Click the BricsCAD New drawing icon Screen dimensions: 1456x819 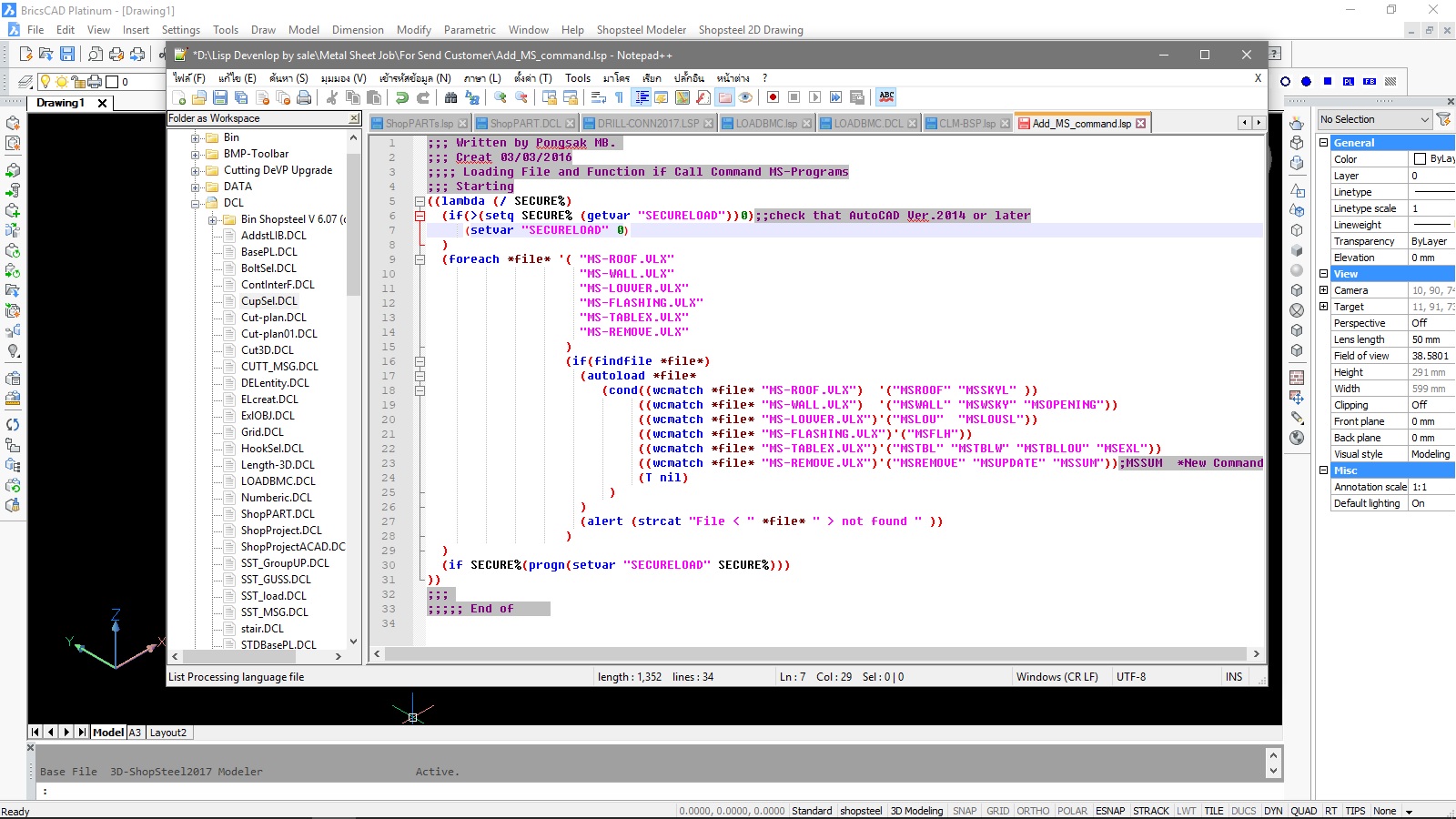(x=25, y=55)
